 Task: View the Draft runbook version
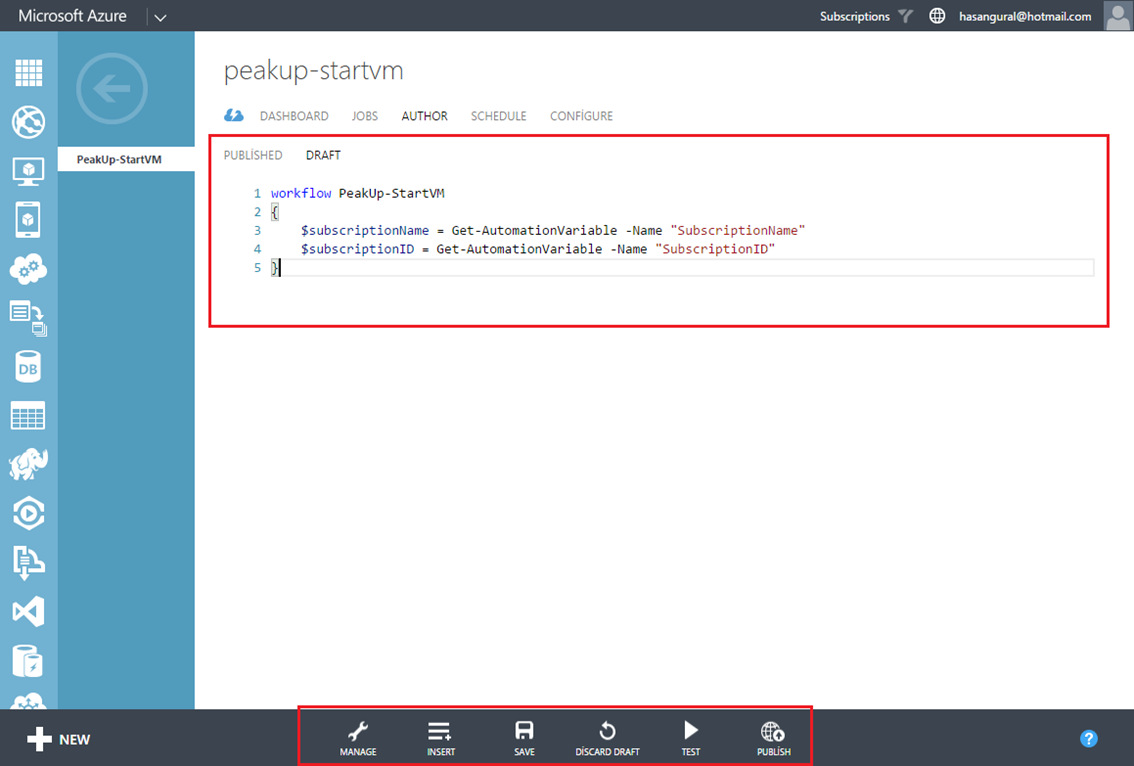[x=323, y=155]
